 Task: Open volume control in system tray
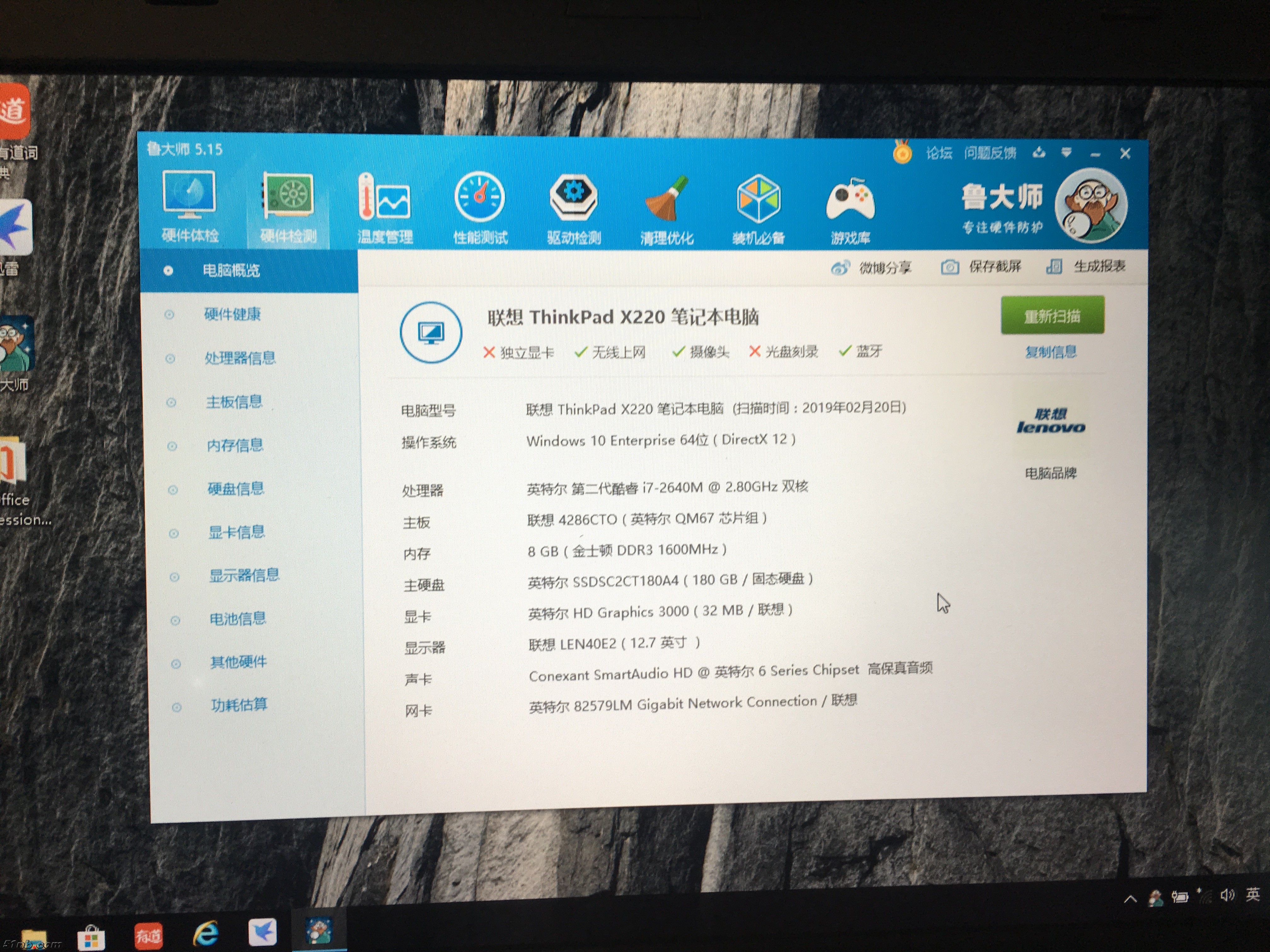1227,895
